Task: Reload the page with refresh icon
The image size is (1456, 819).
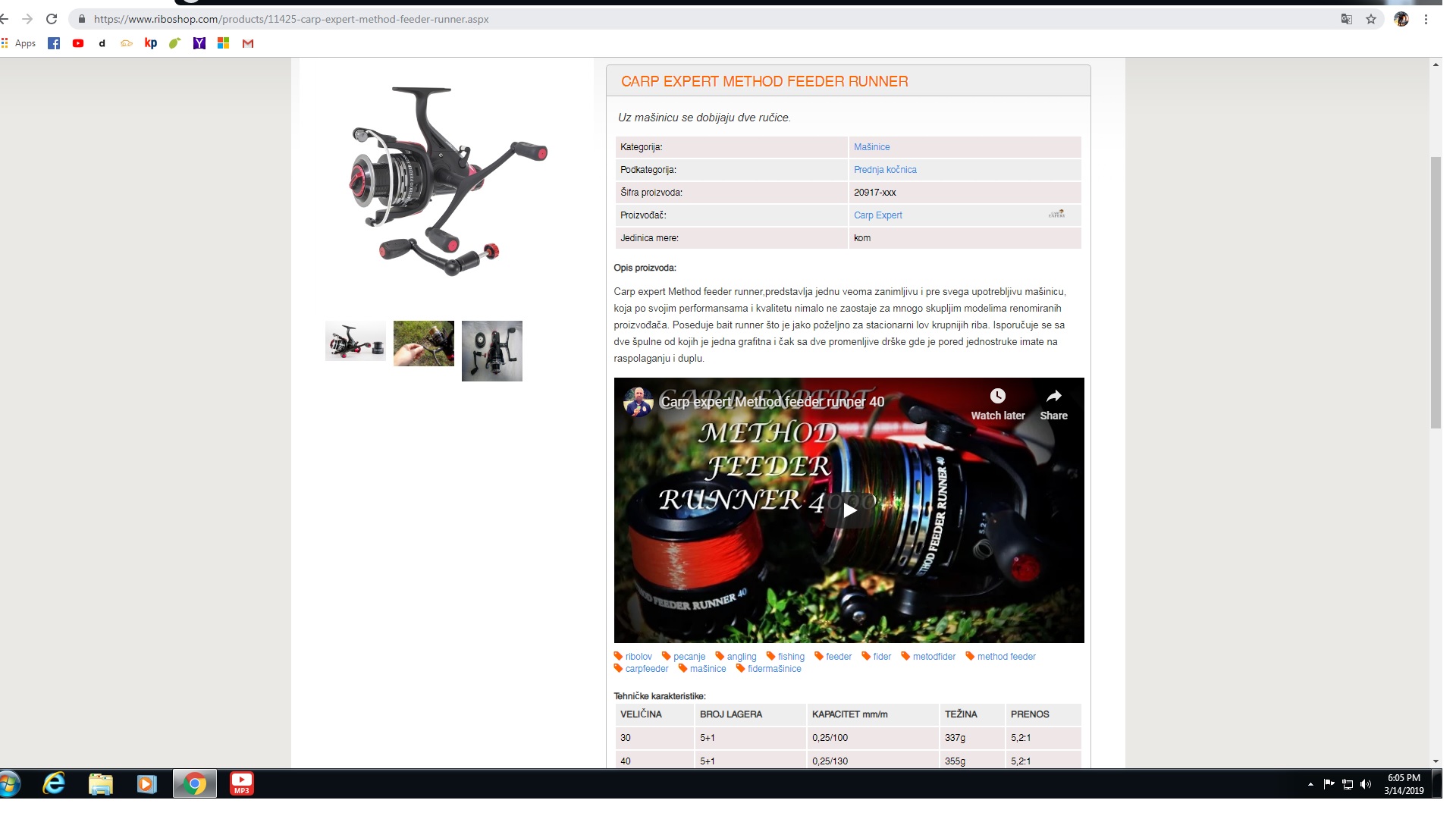Action: (52, 19)
